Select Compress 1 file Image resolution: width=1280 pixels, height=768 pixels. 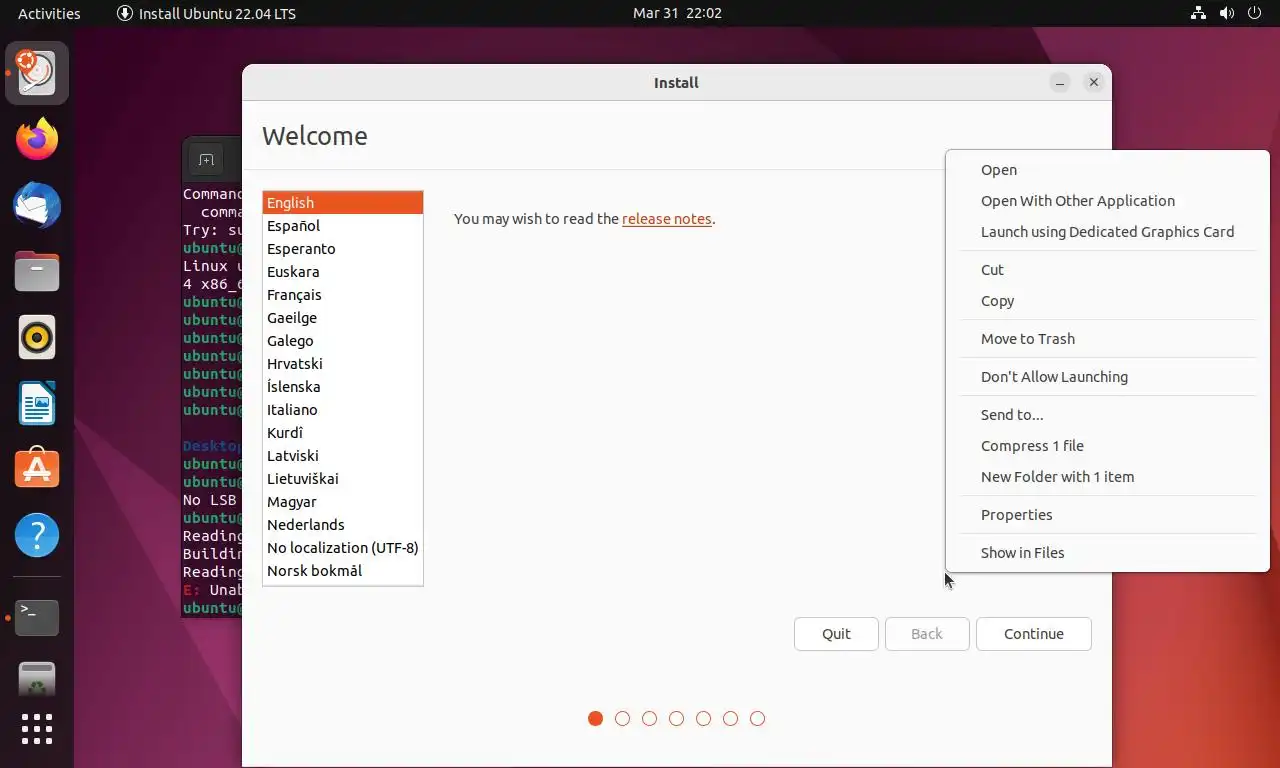(x=1107, y=446)
